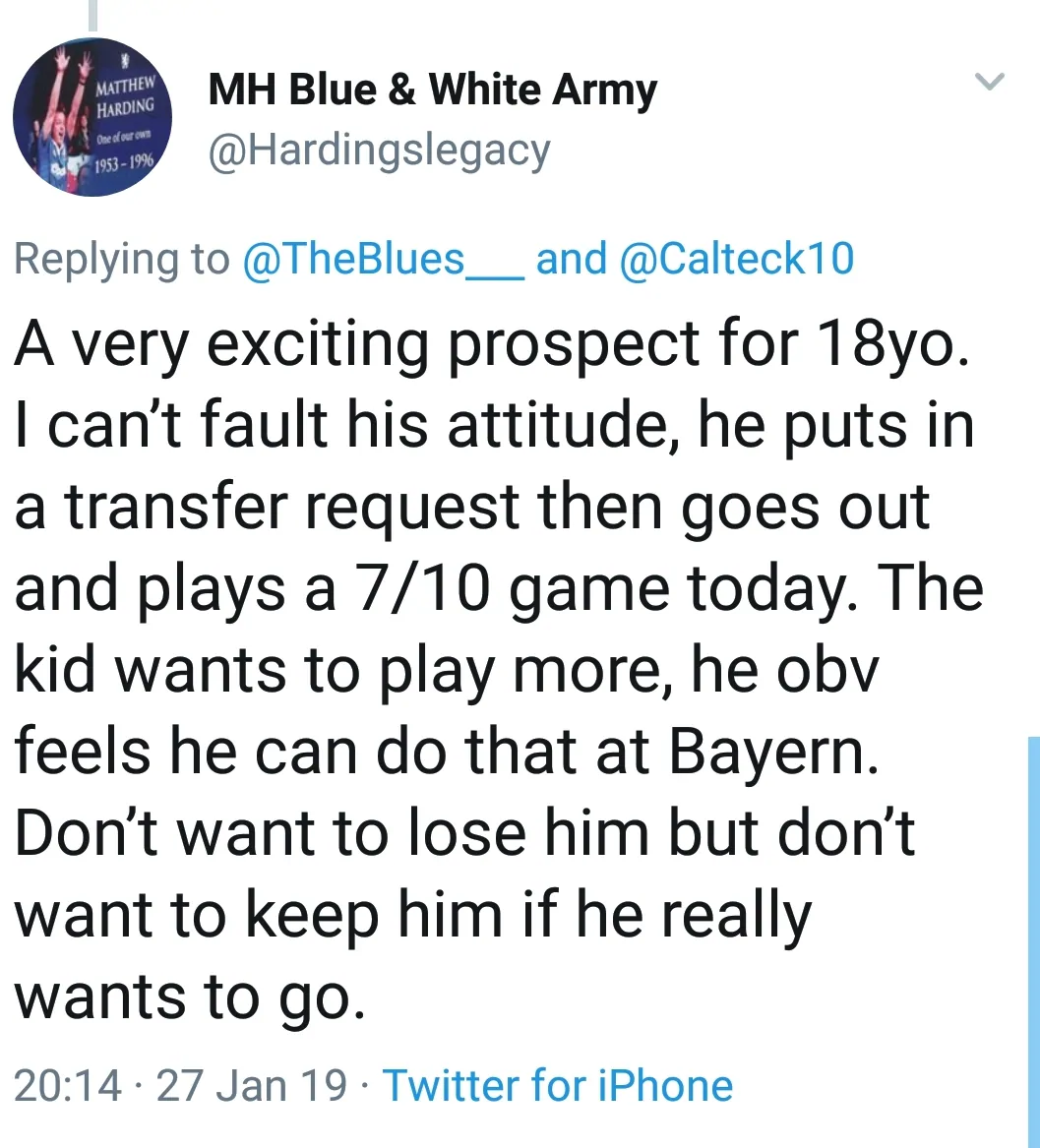This screenshot has height=1148, width=1040.
Task: Open the tweet options chevron menu
Action: (990, 82)
